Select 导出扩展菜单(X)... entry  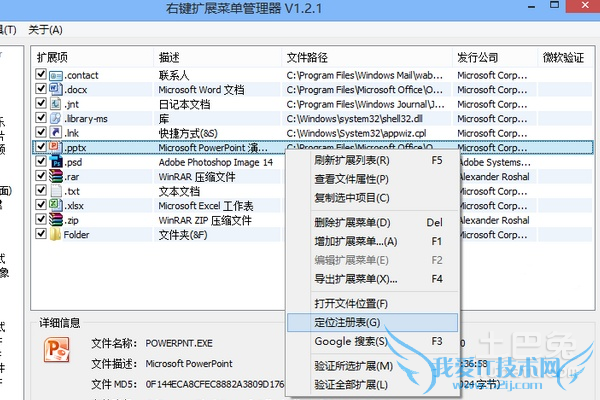(x=372, y=279)
